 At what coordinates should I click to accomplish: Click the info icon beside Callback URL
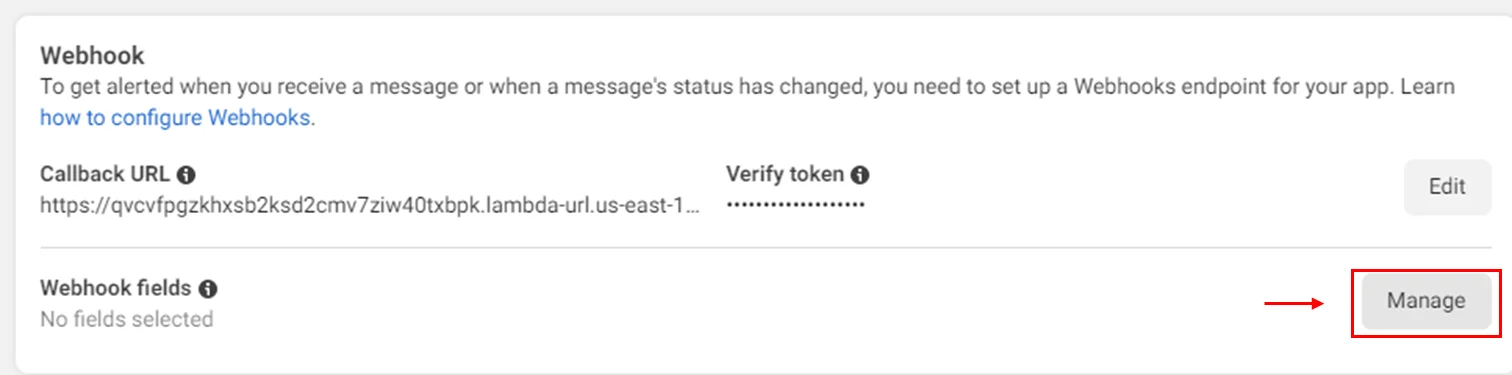pyautogui.click(x=185, y=174)
